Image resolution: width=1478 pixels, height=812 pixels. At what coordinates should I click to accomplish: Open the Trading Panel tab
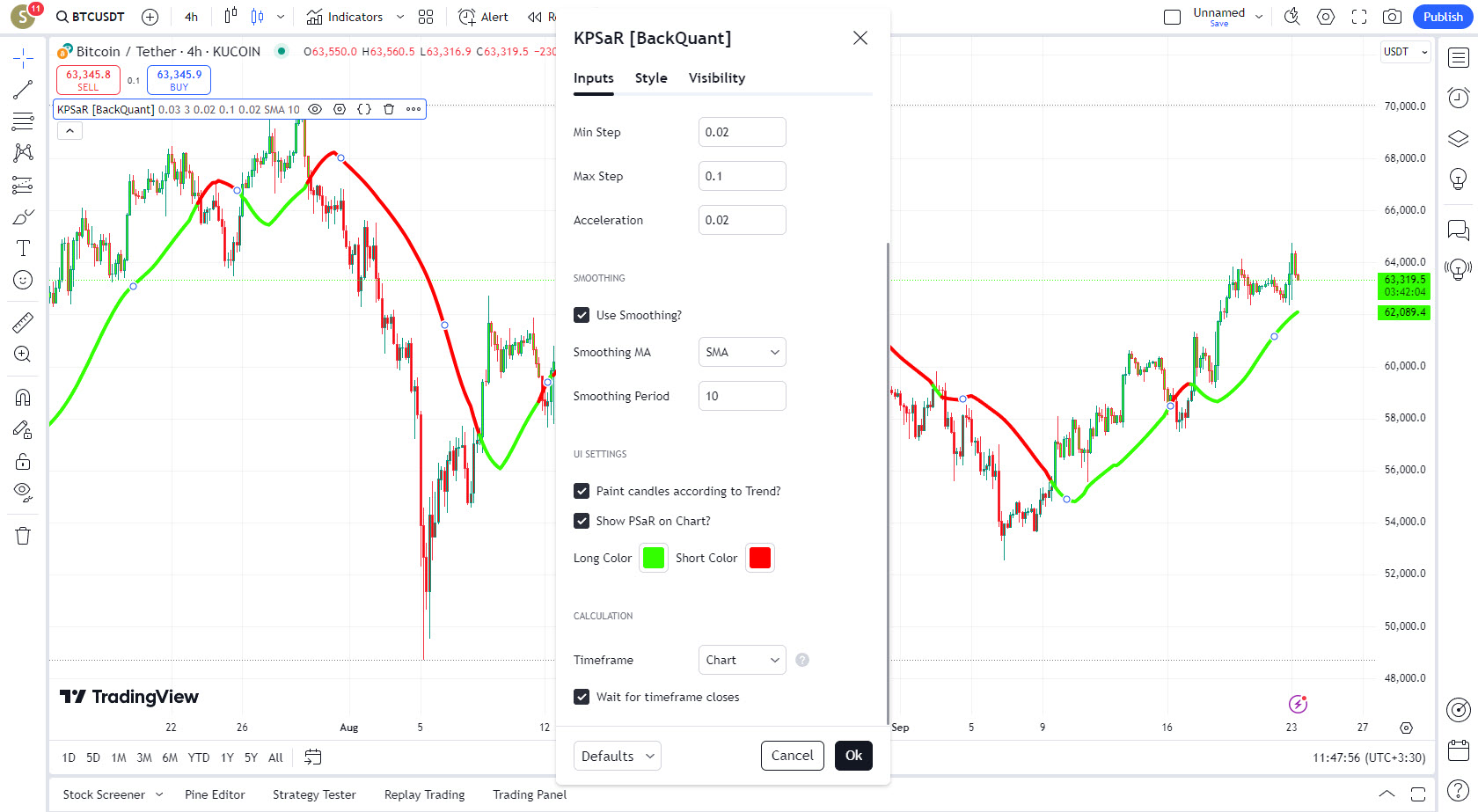(x=530, y=794)
